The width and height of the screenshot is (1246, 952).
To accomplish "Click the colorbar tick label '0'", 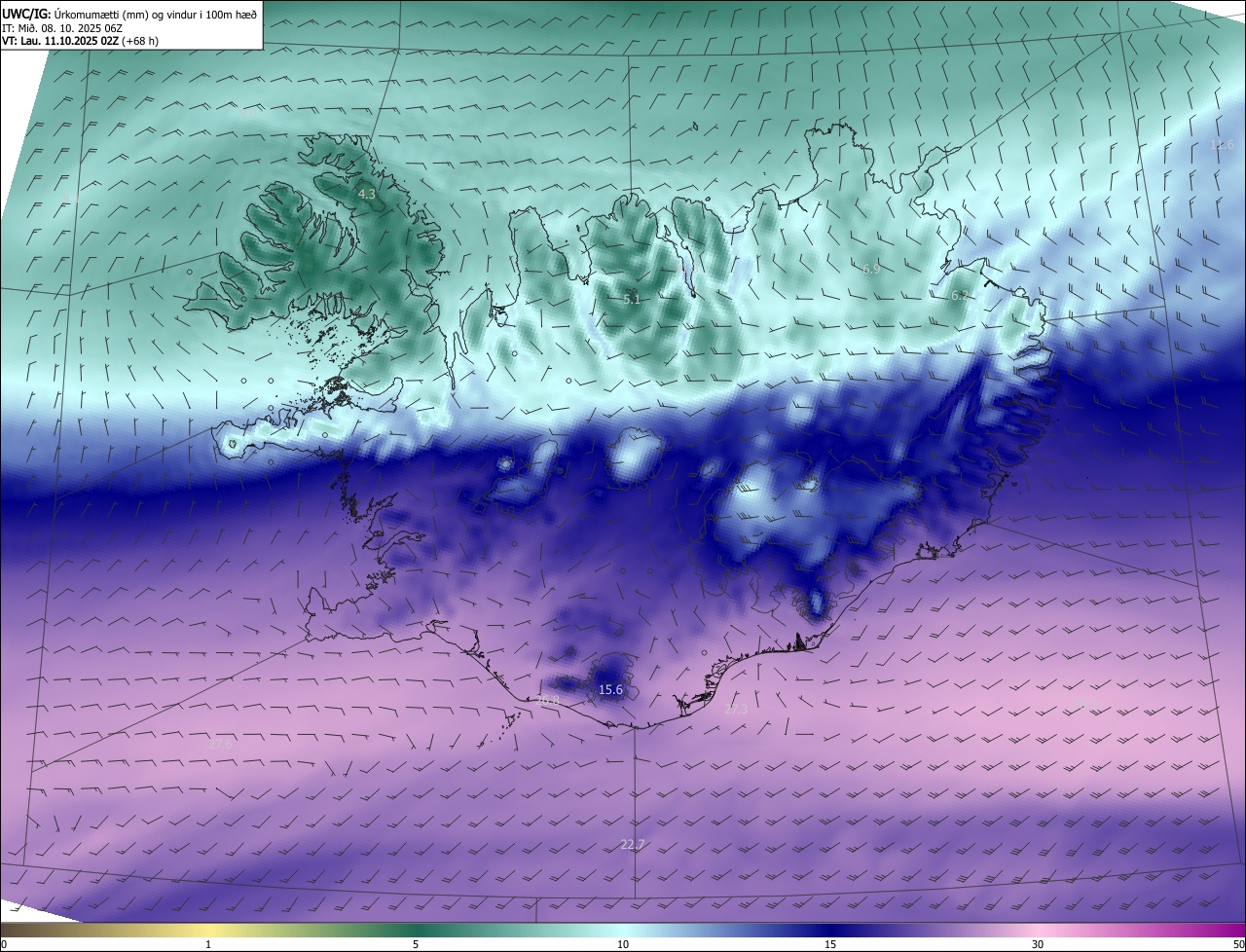I will coord(4,944).
